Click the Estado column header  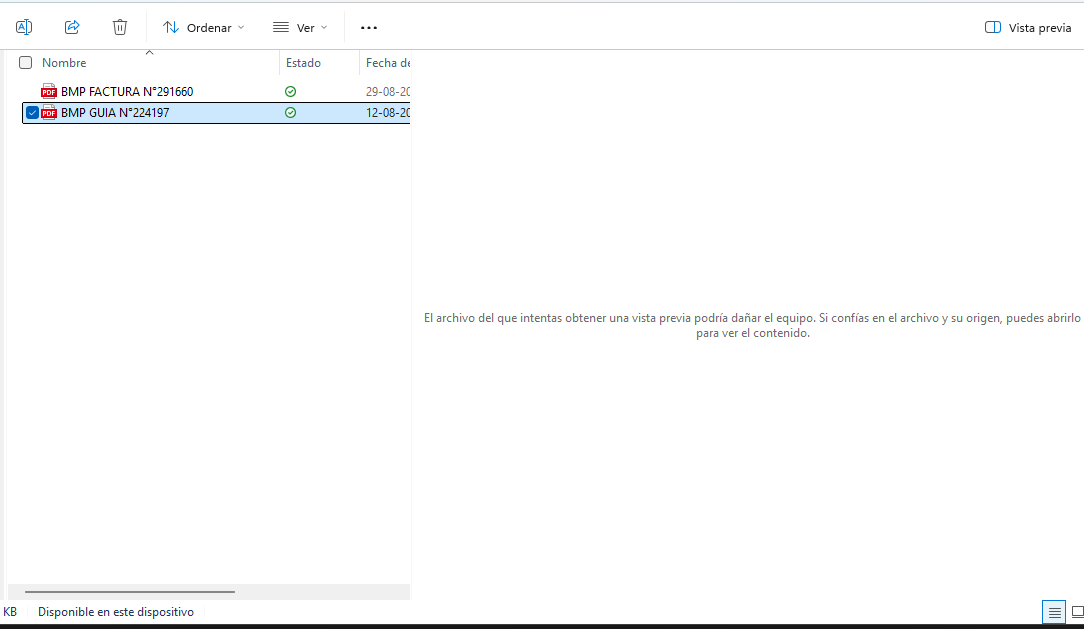tap(302, 62)
